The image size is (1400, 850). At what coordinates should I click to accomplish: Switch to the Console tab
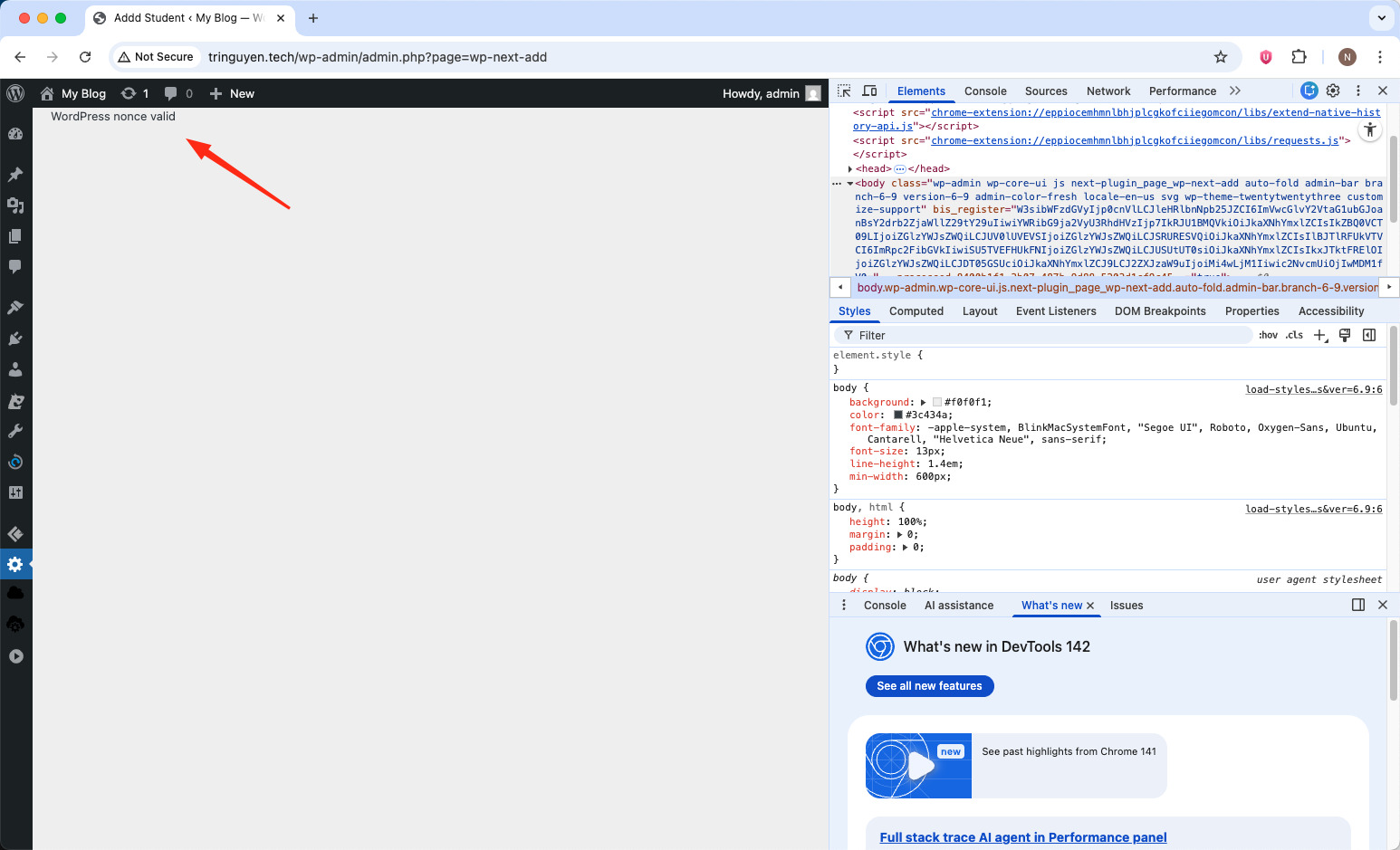click(x=985, y=91)
